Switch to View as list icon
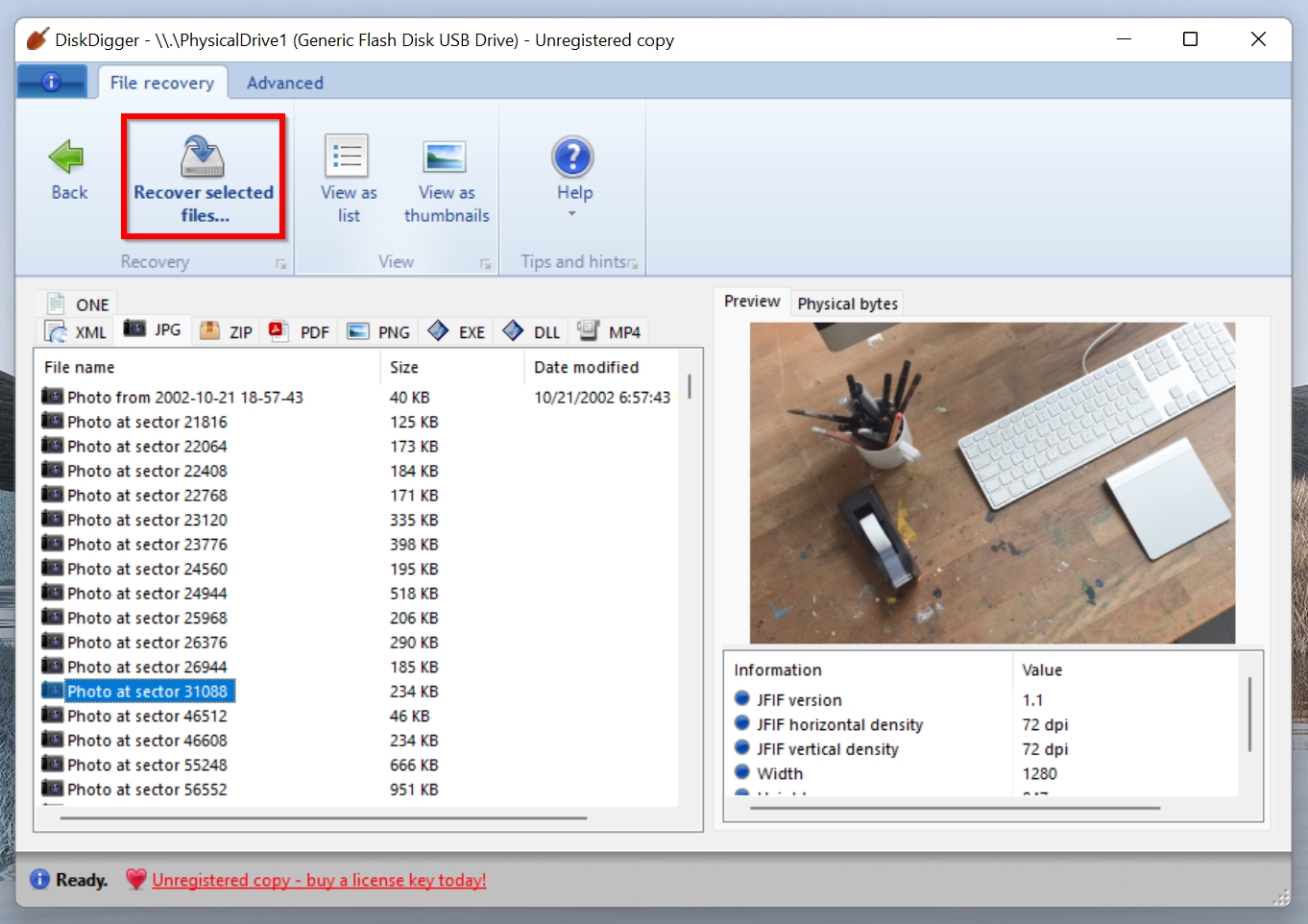1308x924 pixels. [x=348, y=156]
